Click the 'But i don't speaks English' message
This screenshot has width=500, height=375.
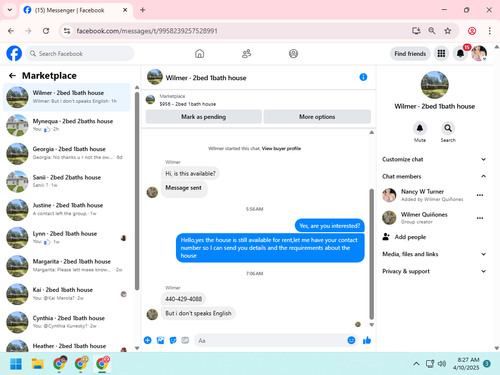coord(198,313)
